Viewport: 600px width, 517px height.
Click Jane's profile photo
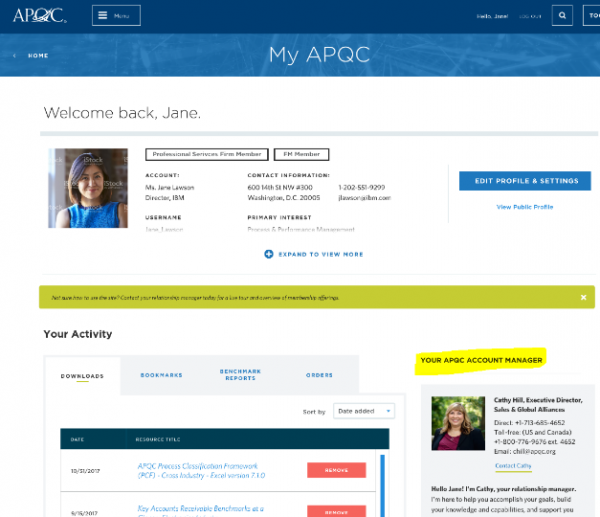click(x=88, y=188)
